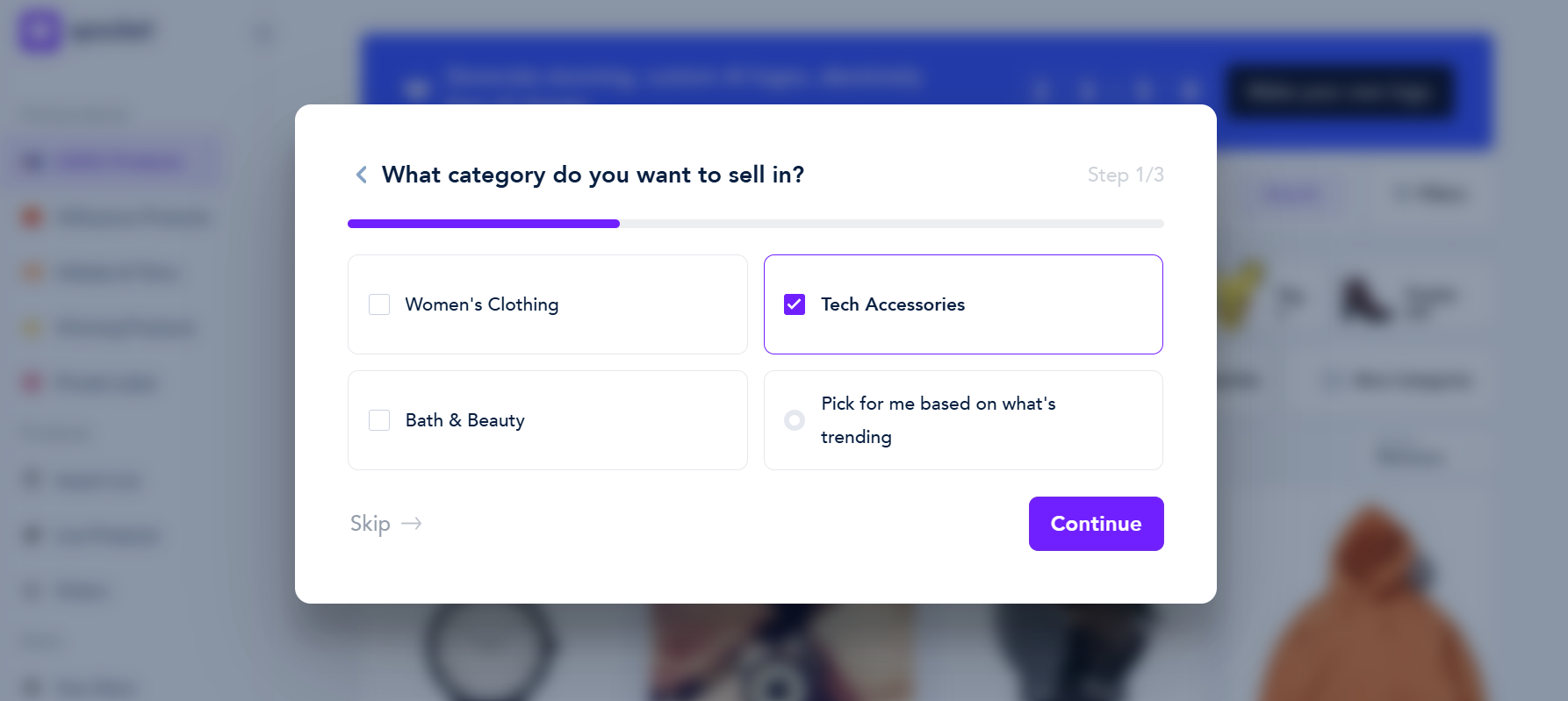Uncheck the Tech Accessories checkbox
The height and width of the screenshot is (701, 1568).
795,304
